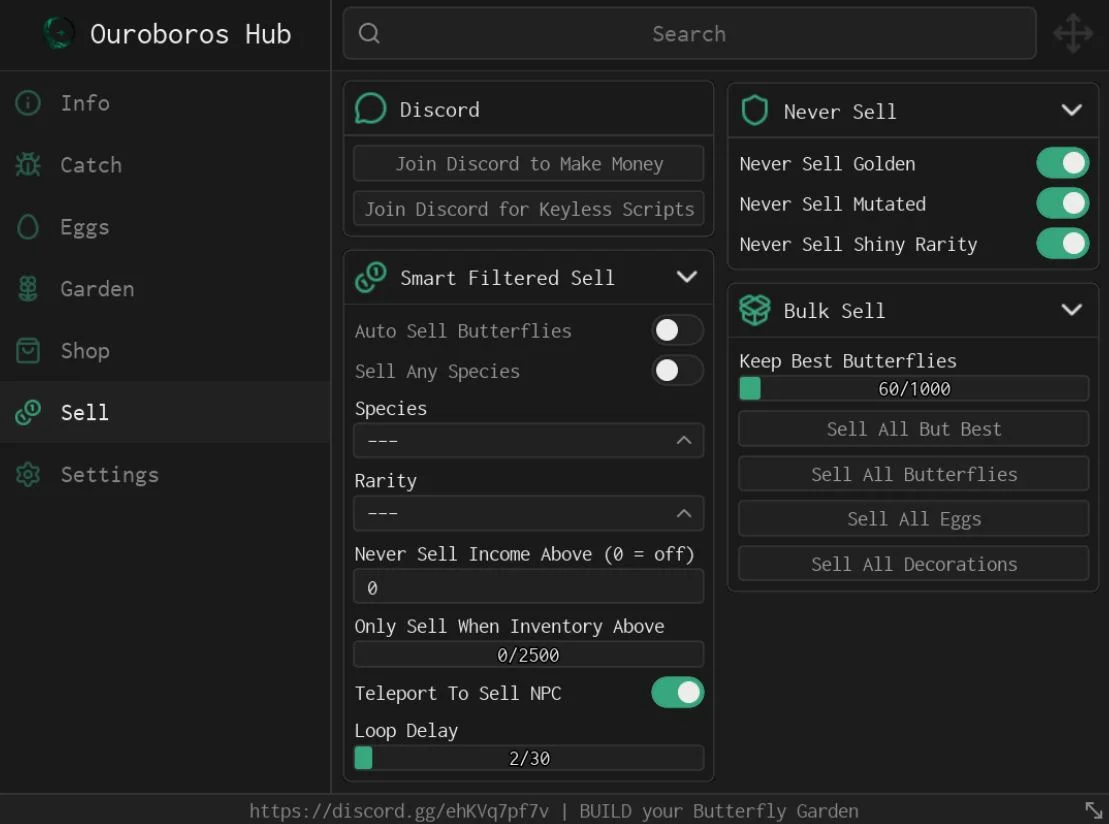Click the gear icon beside Settings
Image resolution: width=1109 pixels, height=824 pixels.
tap(28, 475)
